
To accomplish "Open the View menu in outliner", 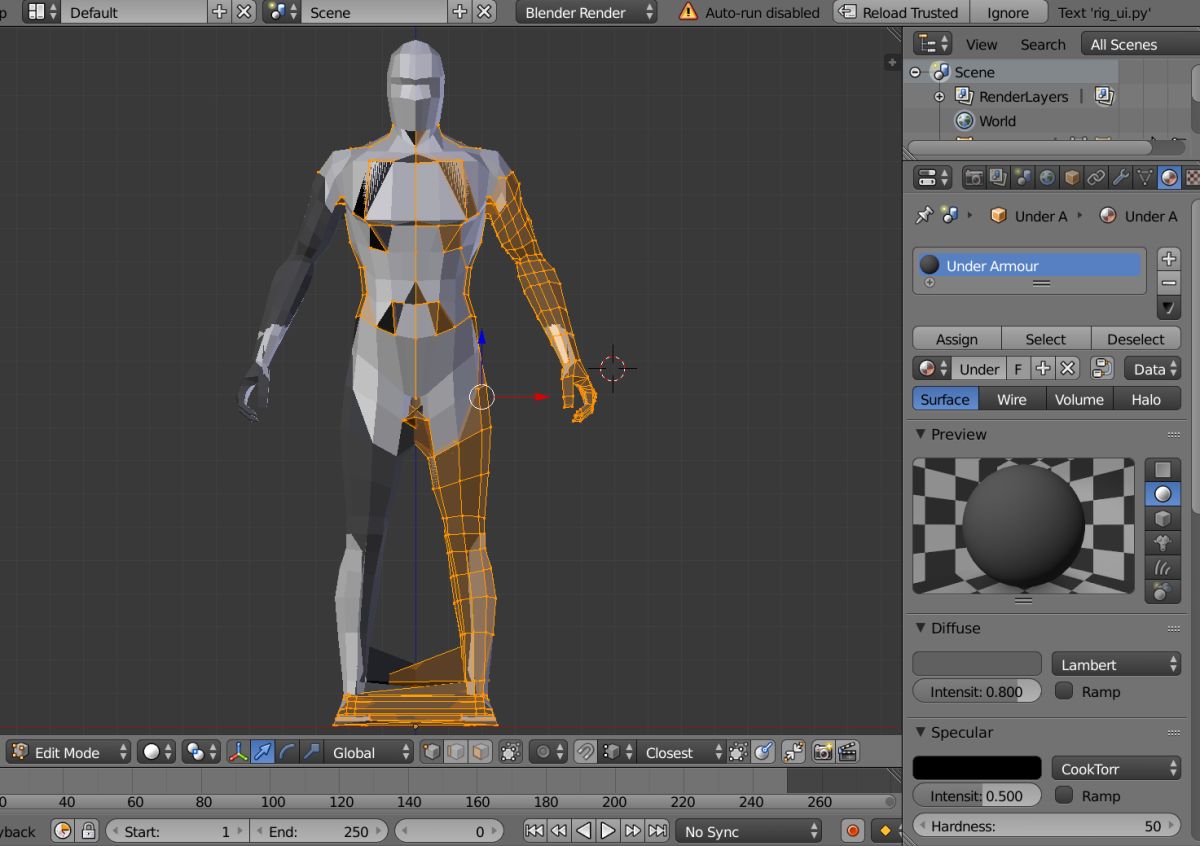I will (x=980, y=44).
